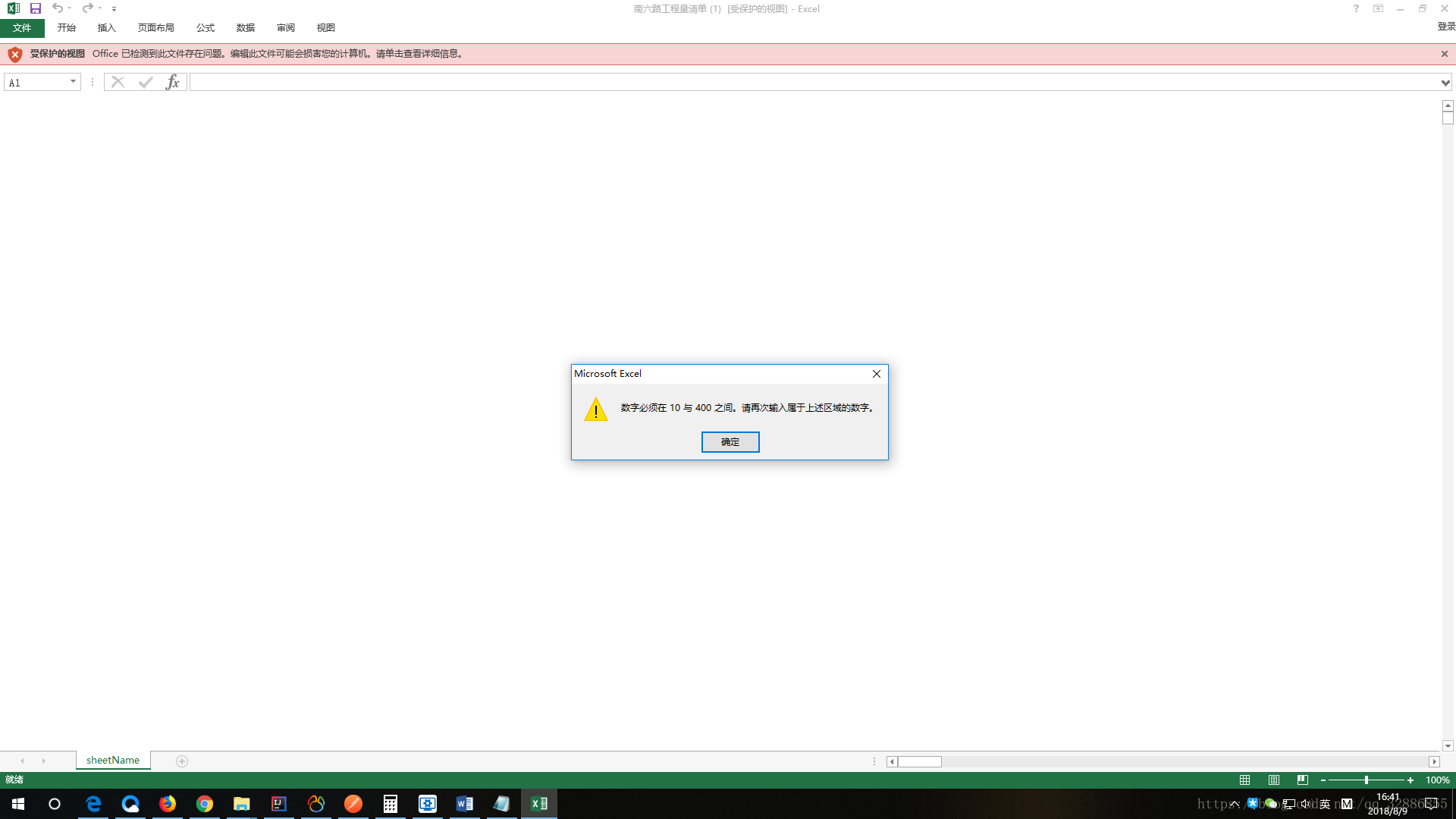
Task: Click the Help question mark icon
Action: [1356, 9]
